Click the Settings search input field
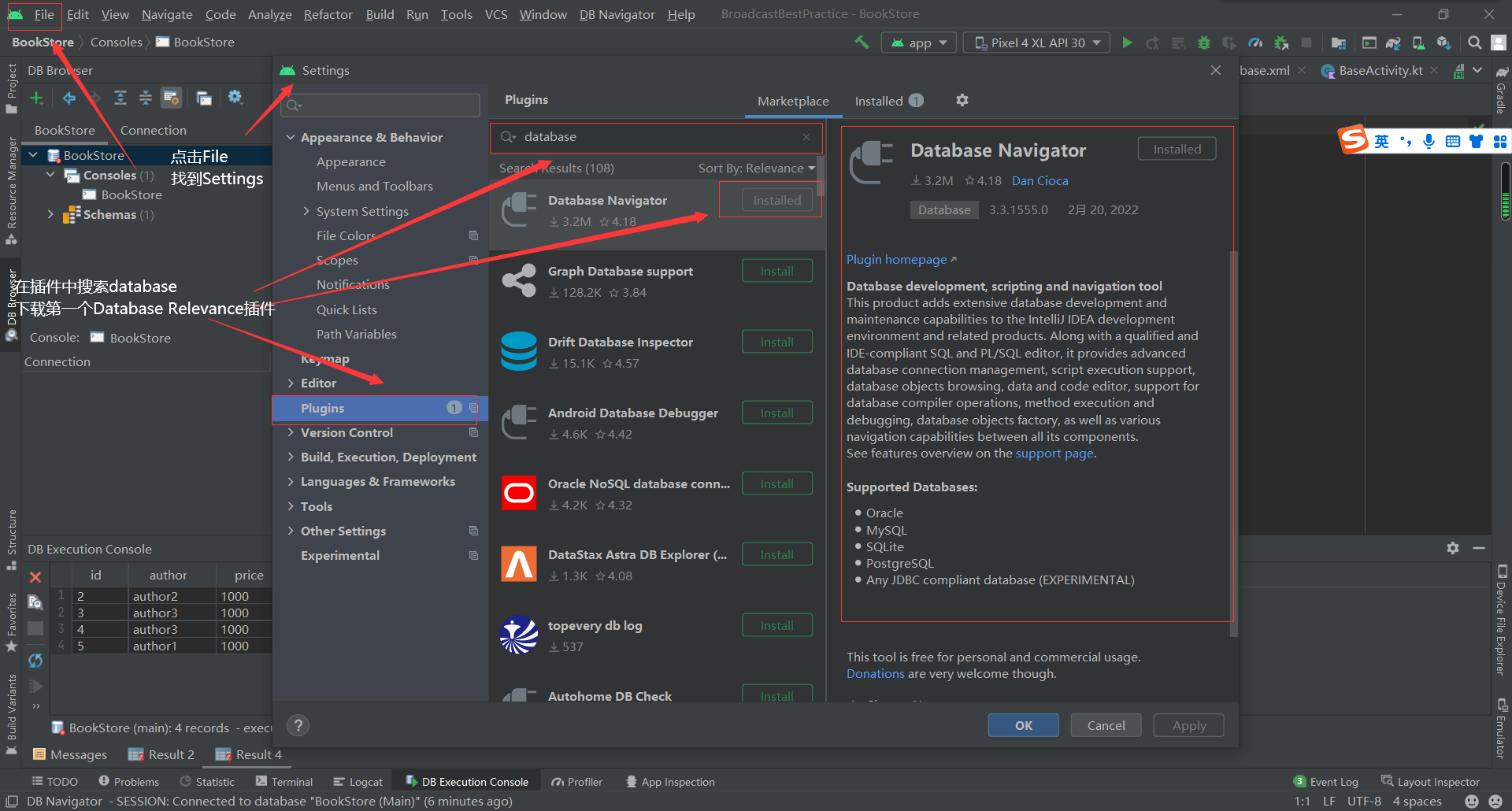The image size is (1512, 811). pyautogui.click(x=381, y=105)
